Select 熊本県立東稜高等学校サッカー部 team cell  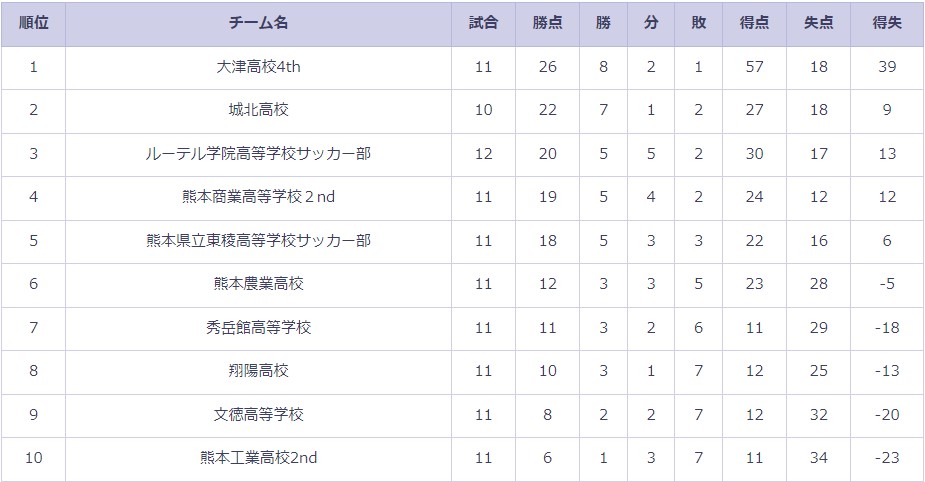(258, 241)
